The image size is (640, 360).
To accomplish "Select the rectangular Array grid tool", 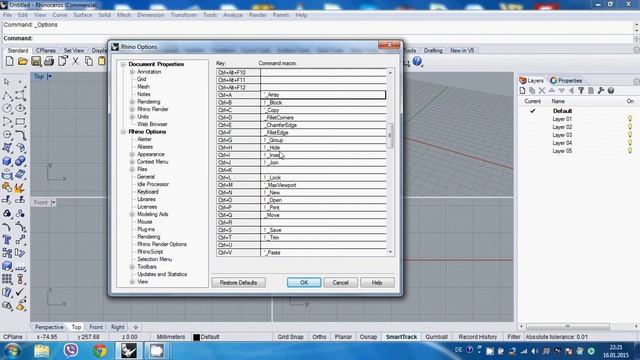I will 7,279.
